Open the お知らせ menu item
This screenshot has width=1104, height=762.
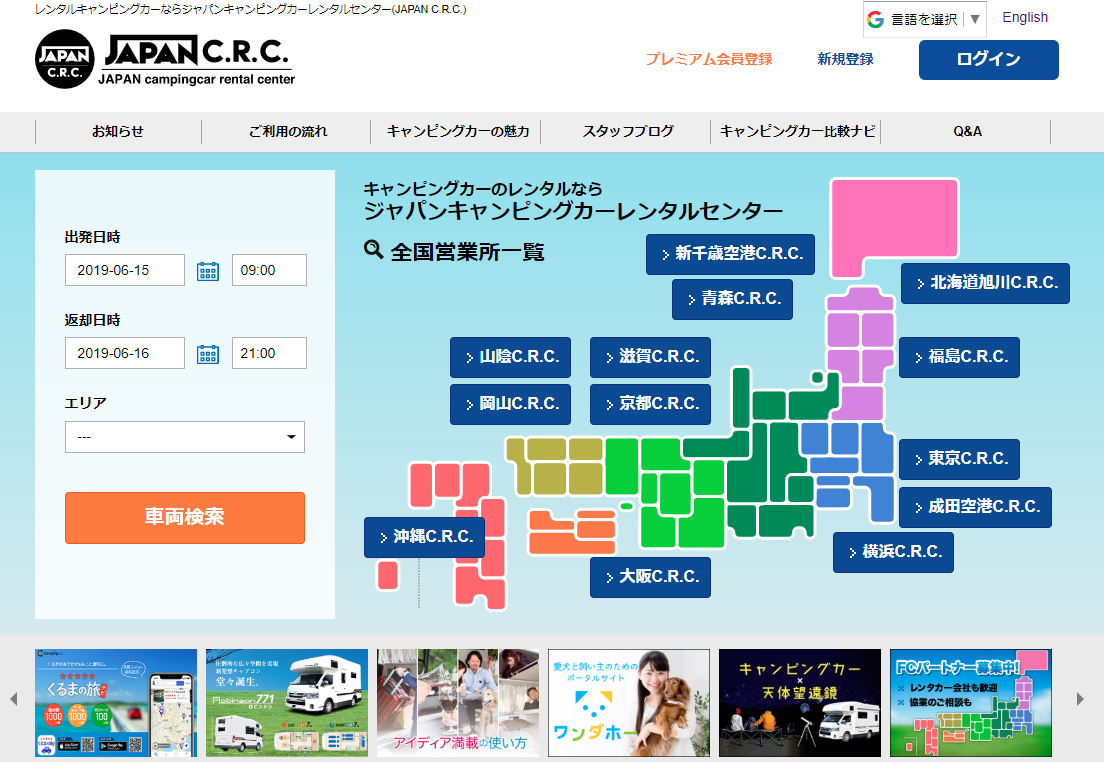click(117, 131)
